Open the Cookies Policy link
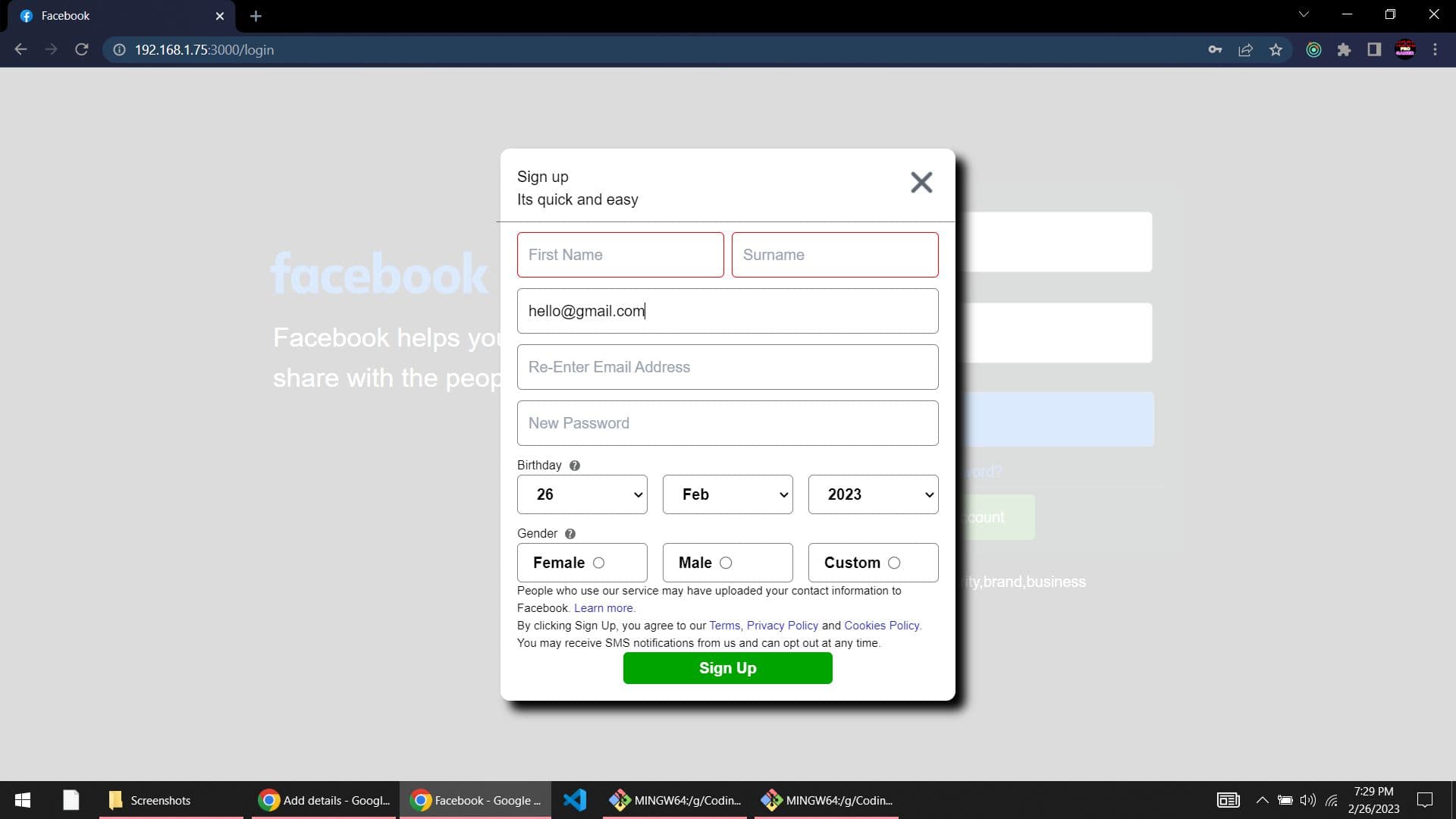This screenshot has width=1456, height=819. coord(882,626)
